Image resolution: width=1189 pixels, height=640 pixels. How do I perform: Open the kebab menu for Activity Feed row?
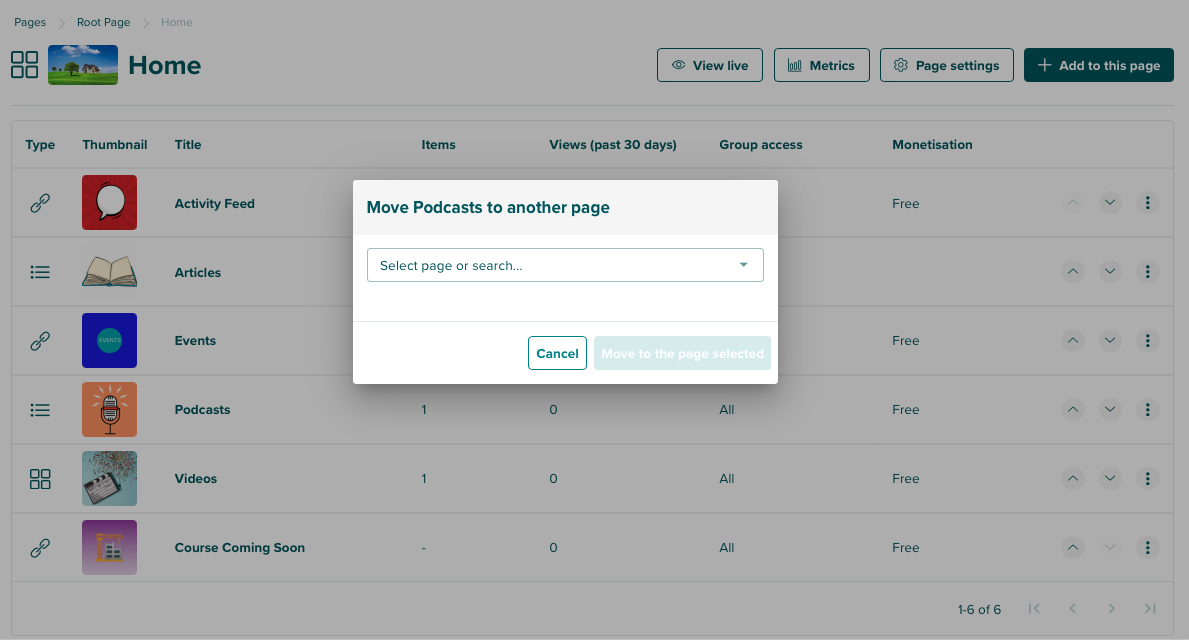tap(1147, 202)
